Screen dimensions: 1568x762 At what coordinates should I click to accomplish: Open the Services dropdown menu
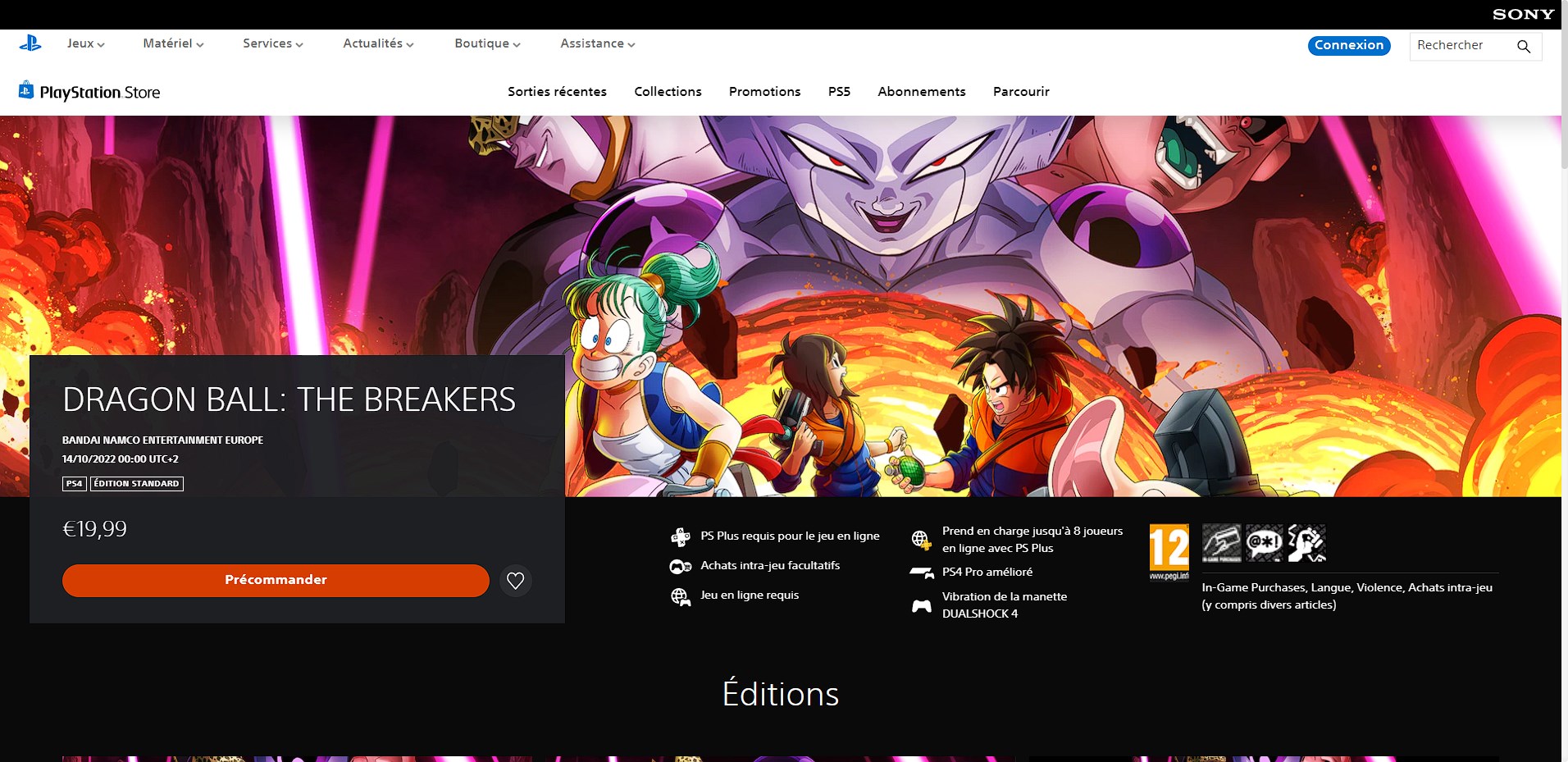point(272,43)
